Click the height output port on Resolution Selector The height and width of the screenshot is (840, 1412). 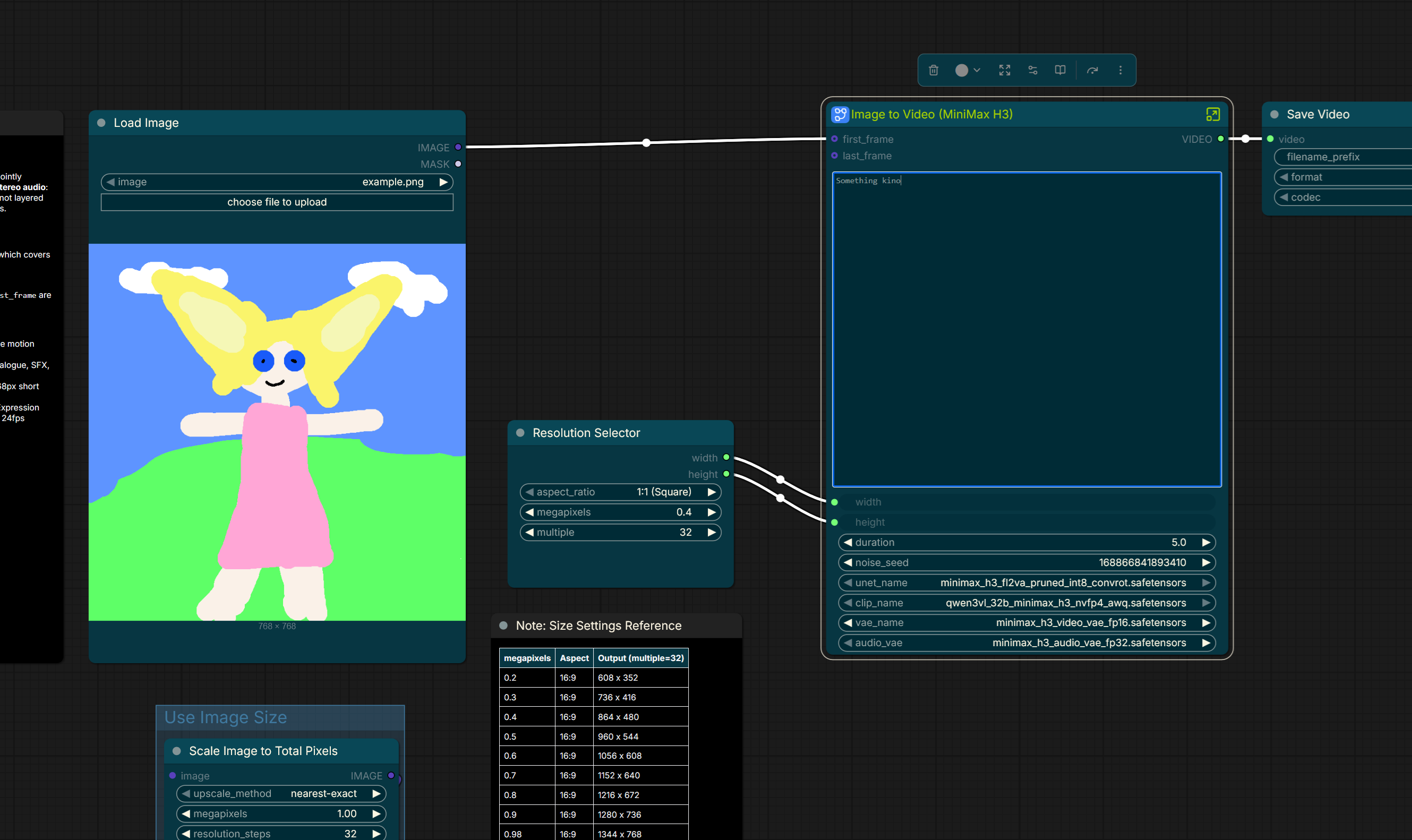[726, 474]
